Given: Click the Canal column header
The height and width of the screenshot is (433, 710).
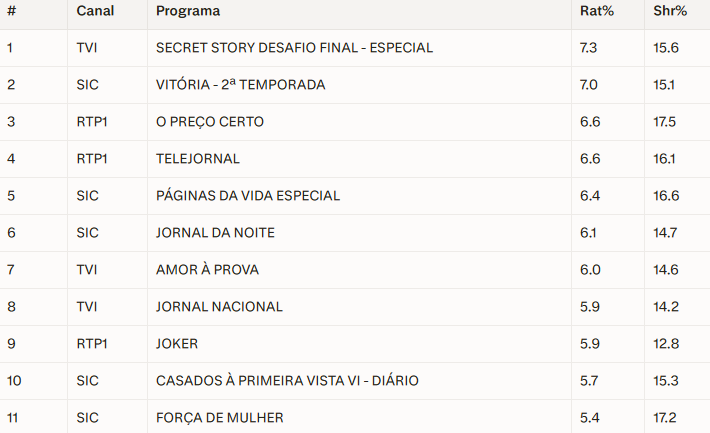Looking at the screenshot, I should [x=95, y=11].
